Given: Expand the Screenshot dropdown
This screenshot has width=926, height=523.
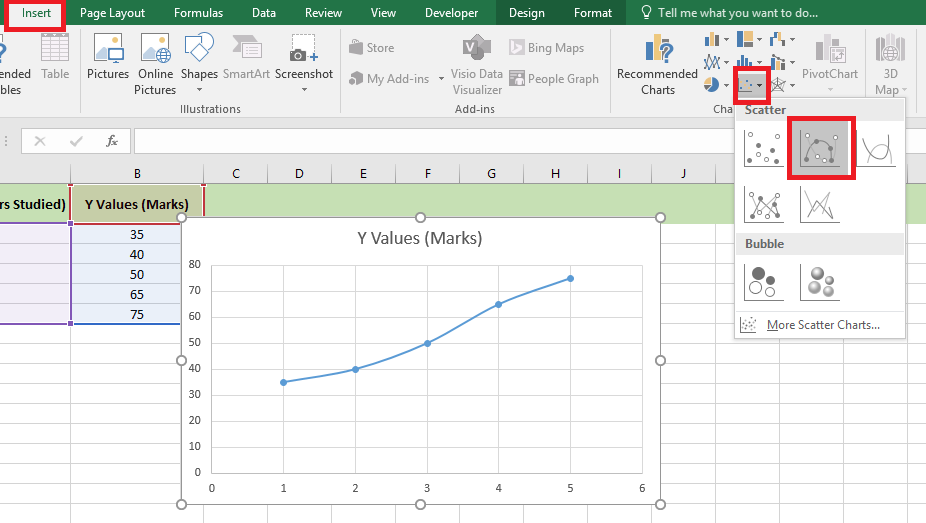Looking at the screenshot, I should pyautogui.click(x=304, y=90).
